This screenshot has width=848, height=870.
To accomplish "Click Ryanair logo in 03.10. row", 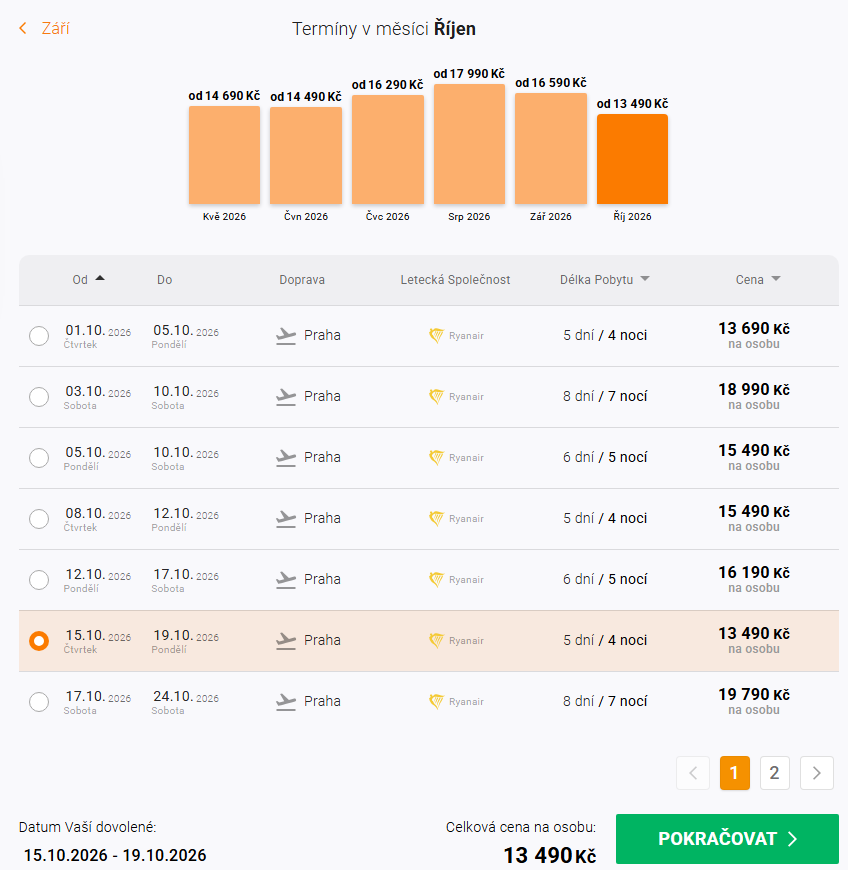I will click(456, 397).
